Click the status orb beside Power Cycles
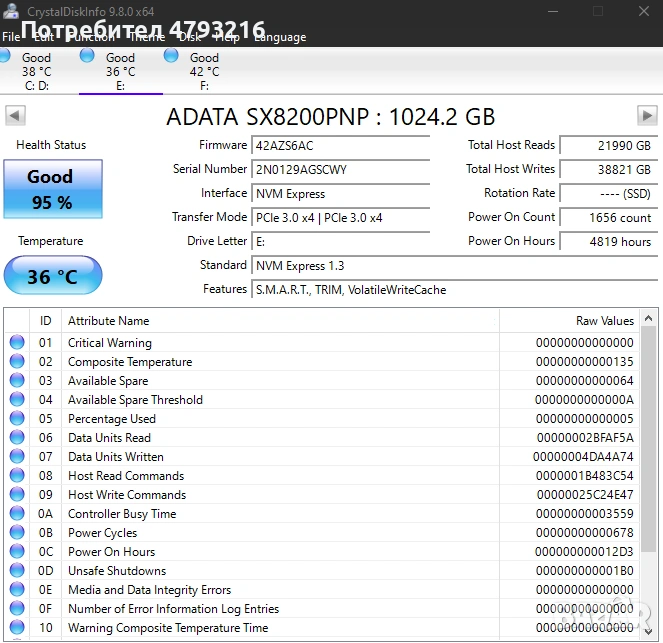Image resolution: width=663 pixels, height=643 pixels. 17,533
